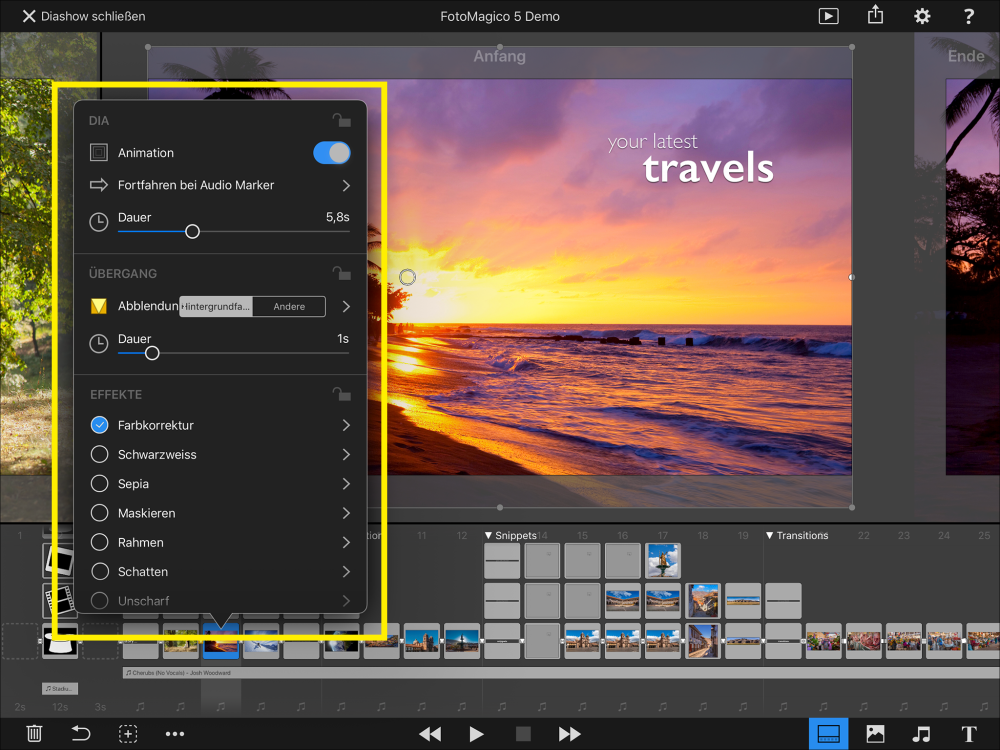1000x750 pixels.
Task: Open the share export icon
Action: [876, 16]
